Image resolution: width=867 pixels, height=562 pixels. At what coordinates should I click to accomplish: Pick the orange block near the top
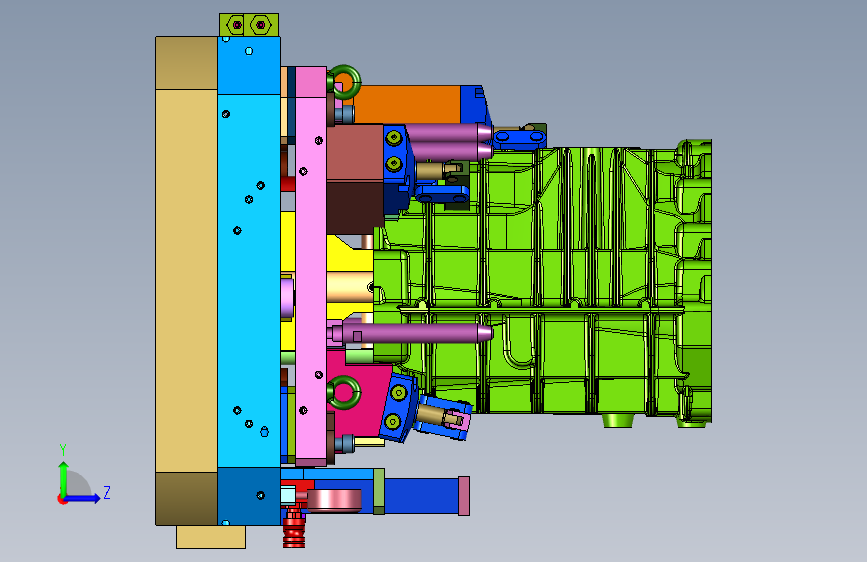pyautogui.click(x=407, y=105)
